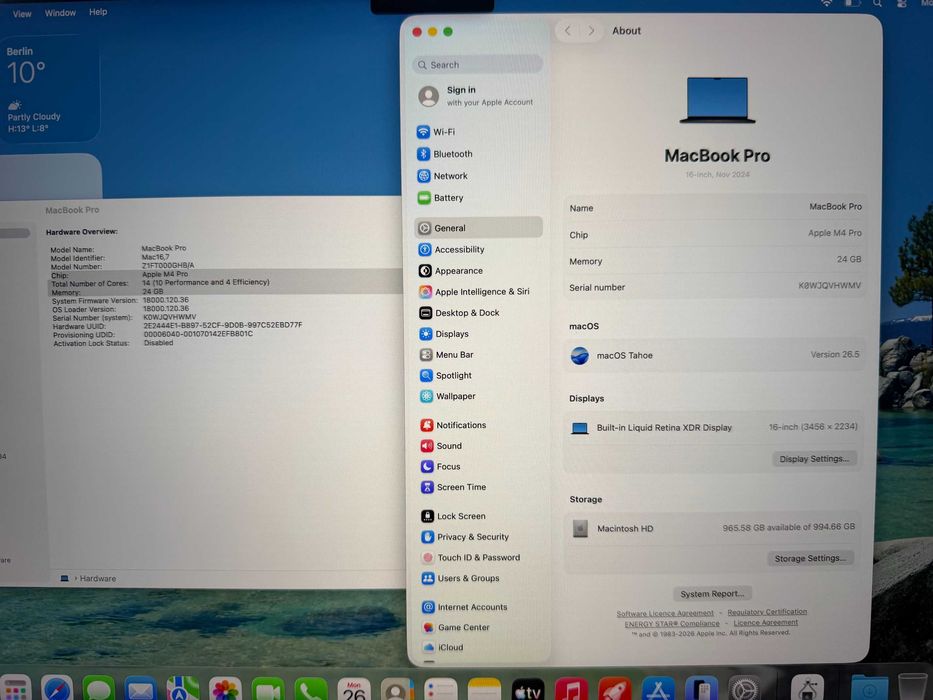Select the General item in the sidebar
The width and height of the screenshot is (933, 700).
(478, 227)
